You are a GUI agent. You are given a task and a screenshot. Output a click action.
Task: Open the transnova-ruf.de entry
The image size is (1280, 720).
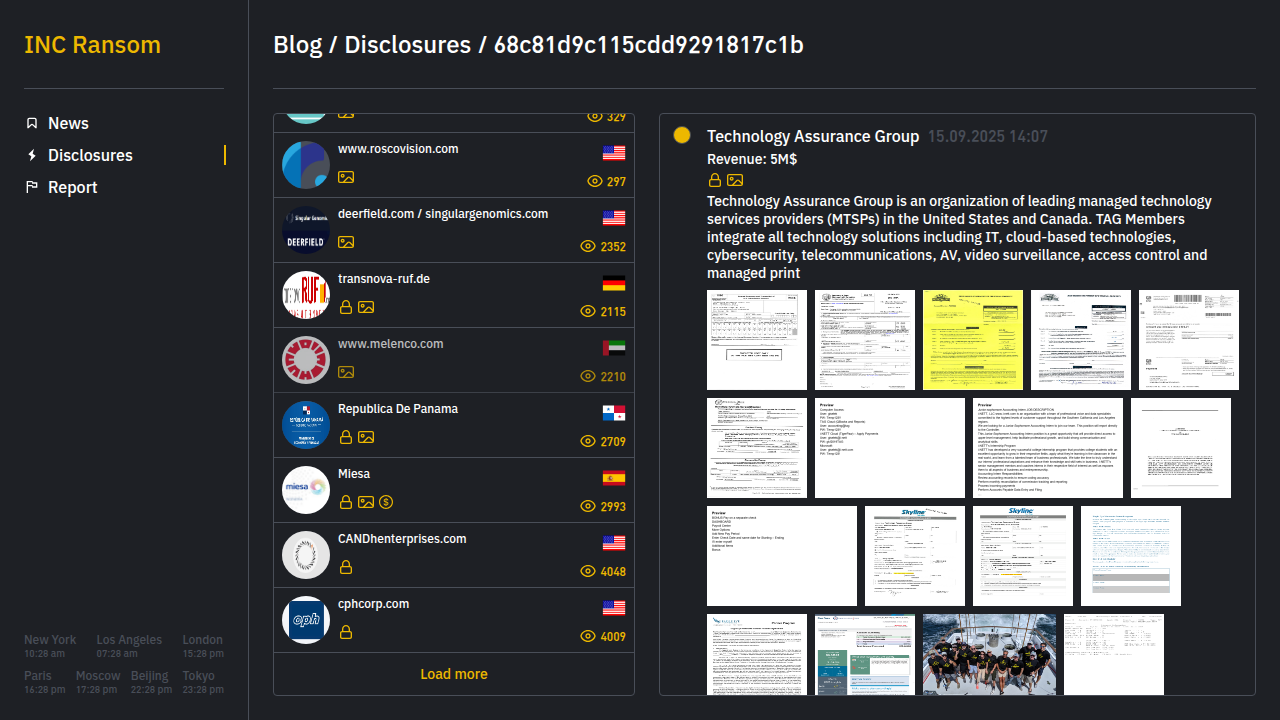(x=454, y=295)
